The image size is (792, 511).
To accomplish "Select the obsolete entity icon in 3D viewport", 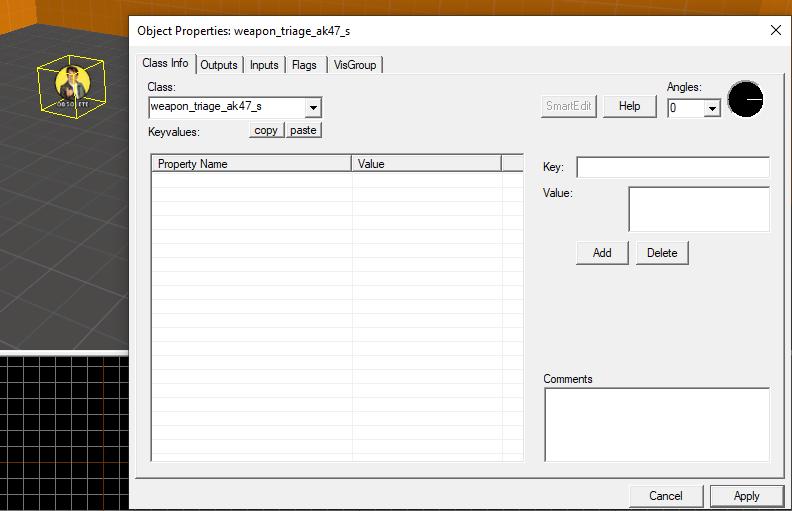I will point(72,86).
